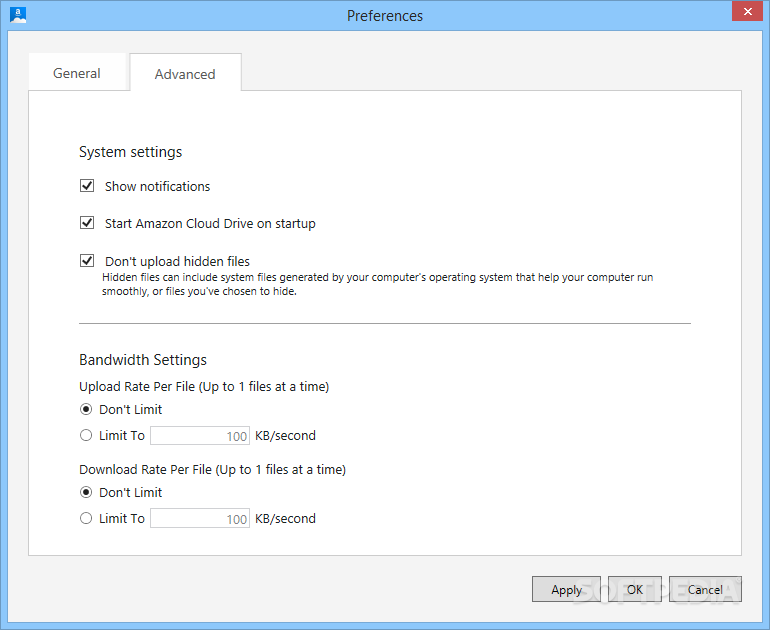This screenshot has height=630, width=770.
Task: Select upload Don't Limit radio button
Action: [x=86, y=409]
